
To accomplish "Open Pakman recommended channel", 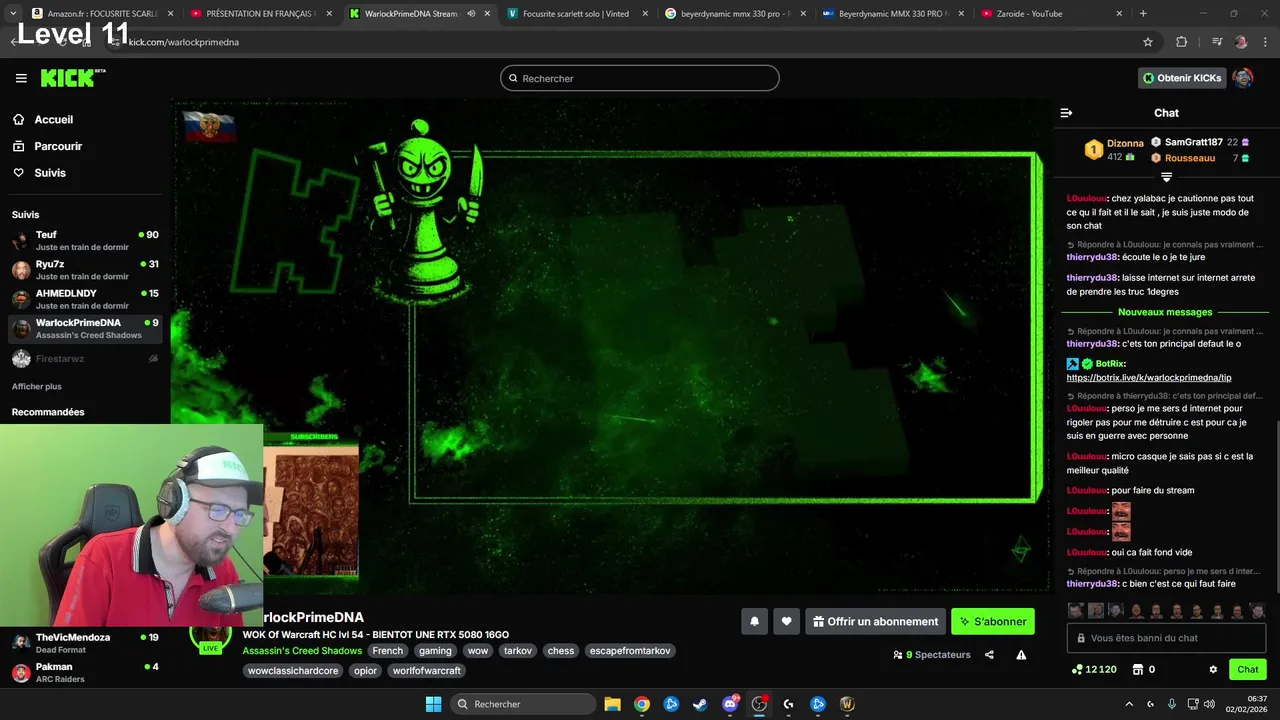I will [x=85, y=672].
